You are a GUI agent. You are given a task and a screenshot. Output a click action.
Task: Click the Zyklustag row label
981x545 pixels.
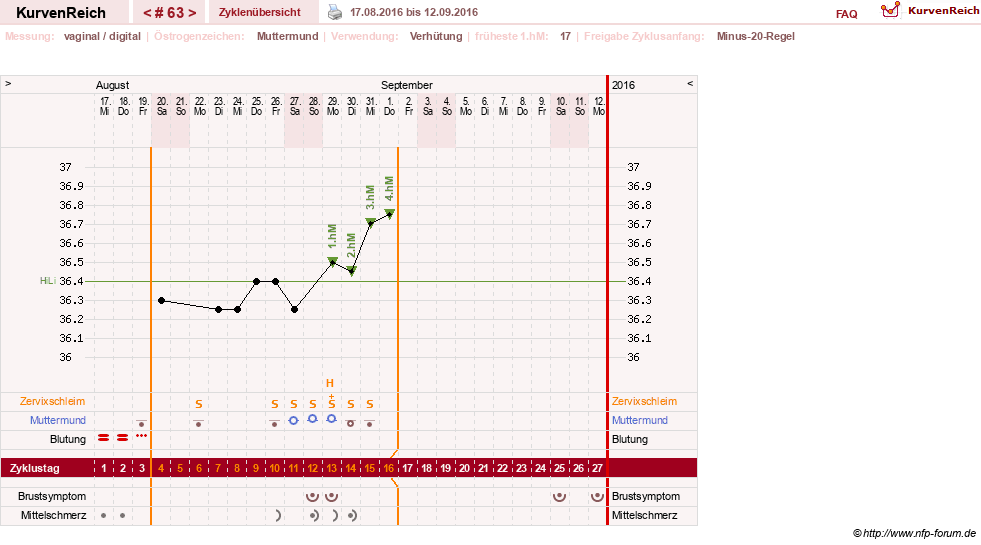coord(34,468)
